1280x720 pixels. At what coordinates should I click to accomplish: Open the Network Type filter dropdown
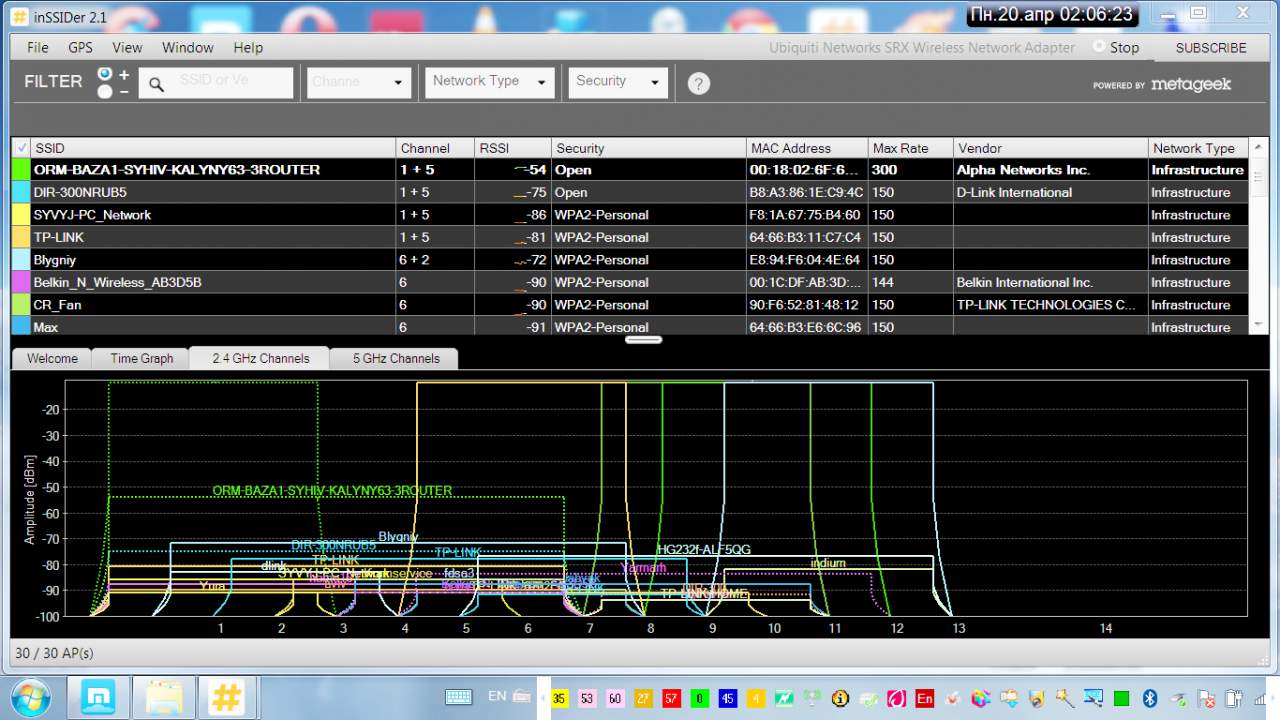[489, 82]
